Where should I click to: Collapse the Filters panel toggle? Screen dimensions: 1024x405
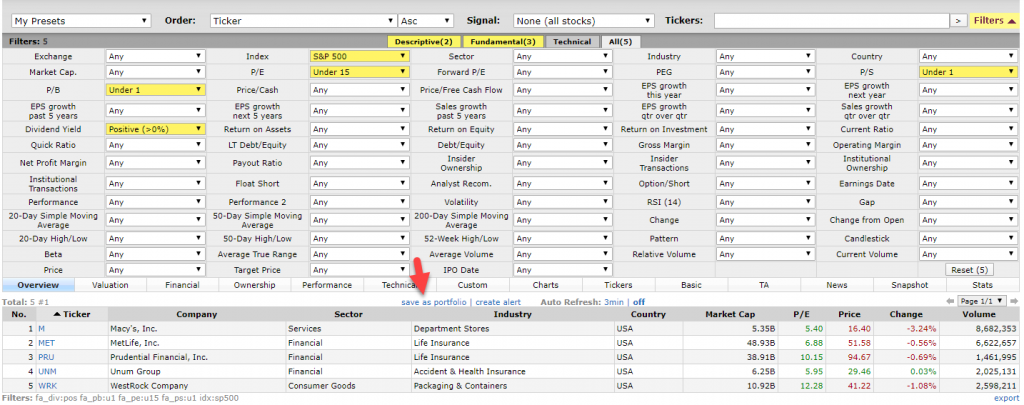pos(995,21)
